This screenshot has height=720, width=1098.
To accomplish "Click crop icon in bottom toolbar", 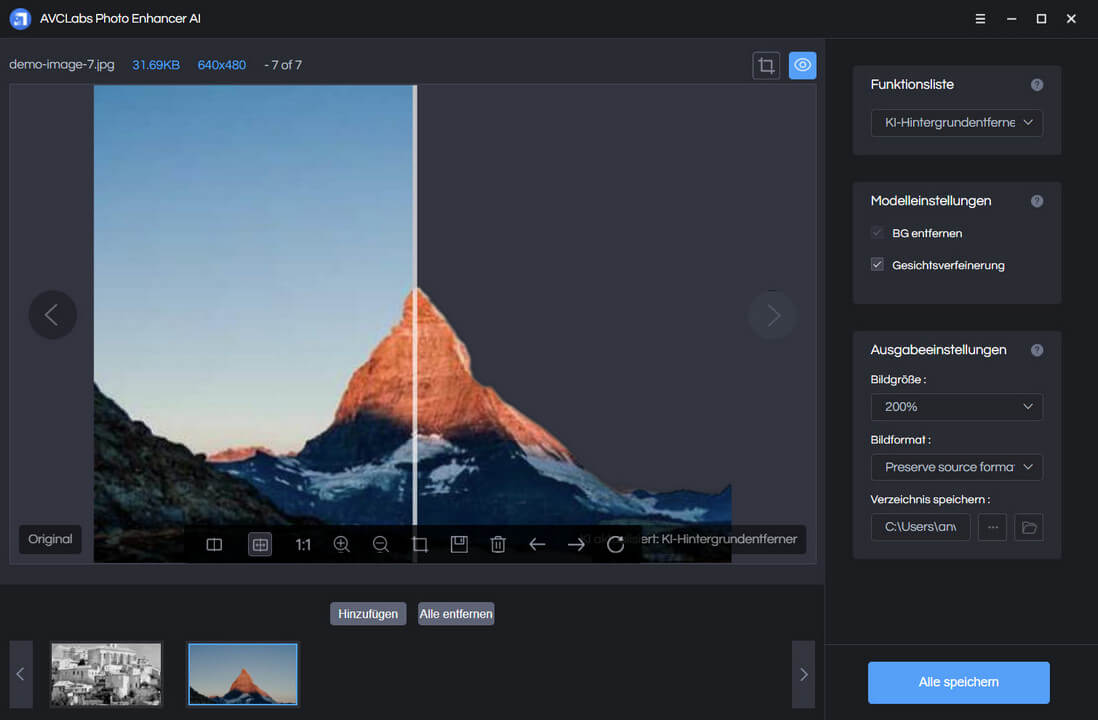I will pyautogui.click(x=420, y=544).
